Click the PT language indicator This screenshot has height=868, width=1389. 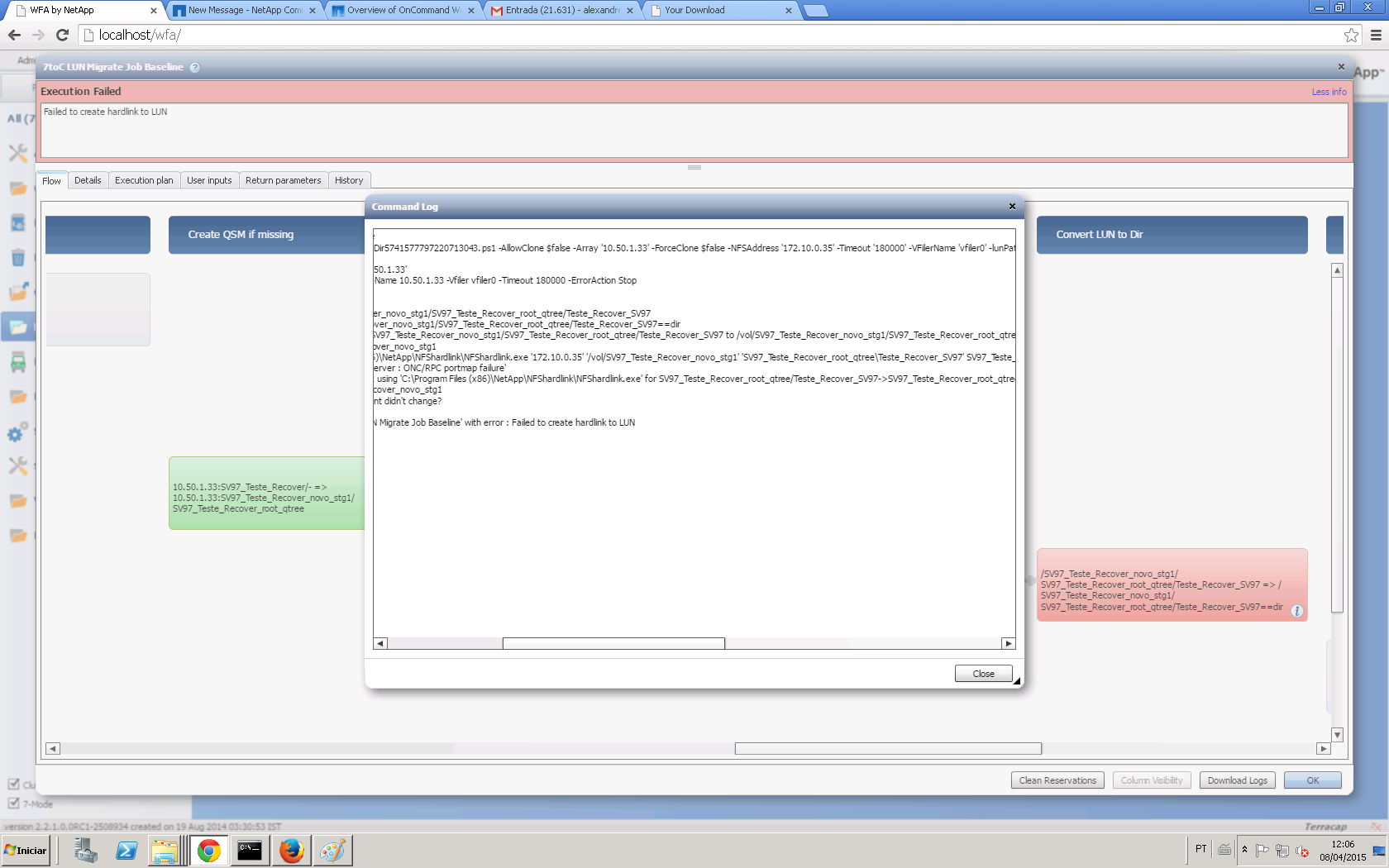[x=1201, y=849]
